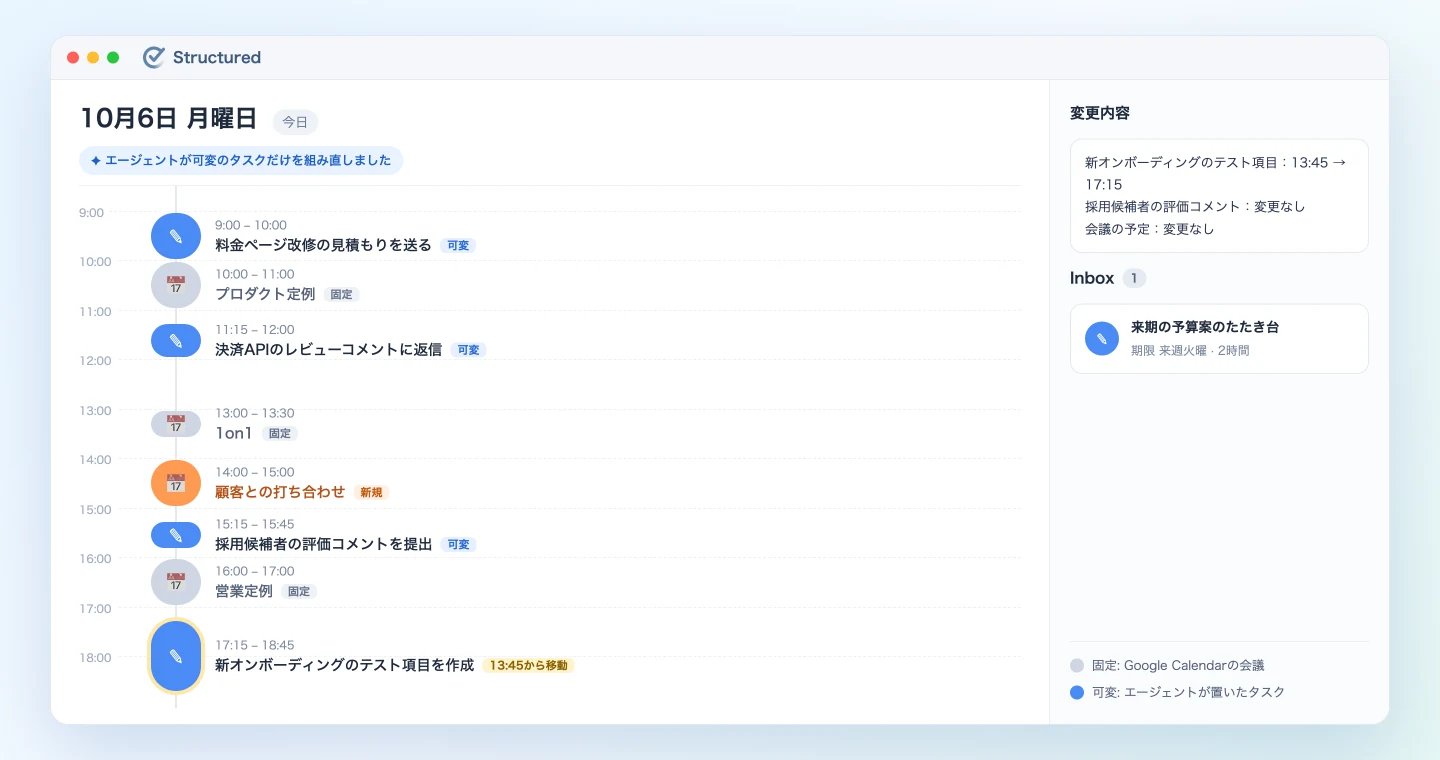Click 期限 来週火曜 · 2時間 inbox detail
This screenshot has height=760, width=1440.
[1190, 351]
